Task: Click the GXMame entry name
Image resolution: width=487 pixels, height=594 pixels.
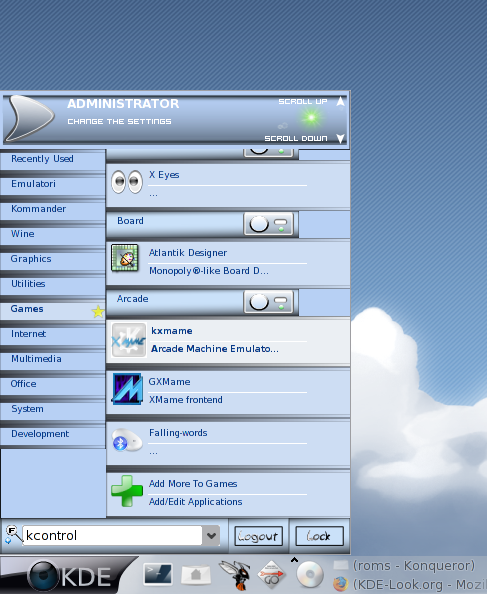Action: point(169,382)
